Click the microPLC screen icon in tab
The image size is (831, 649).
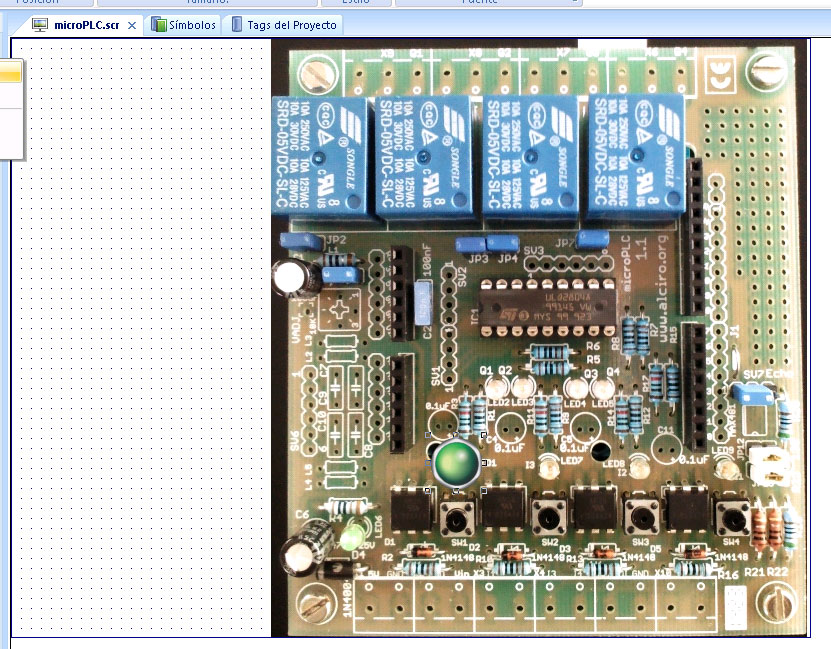point(40,25)
